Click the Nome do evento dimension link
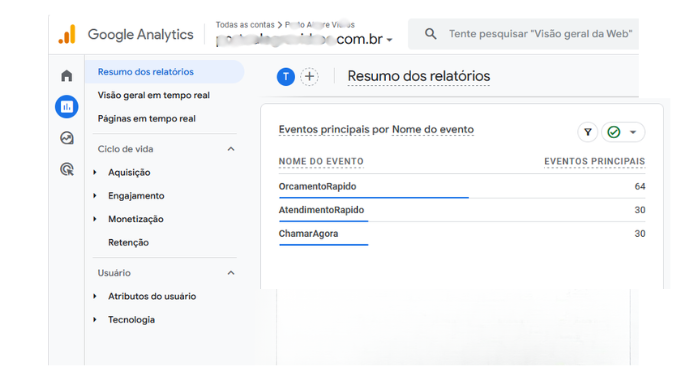Viewport: 700px width, 380px height. pos(433,129)
